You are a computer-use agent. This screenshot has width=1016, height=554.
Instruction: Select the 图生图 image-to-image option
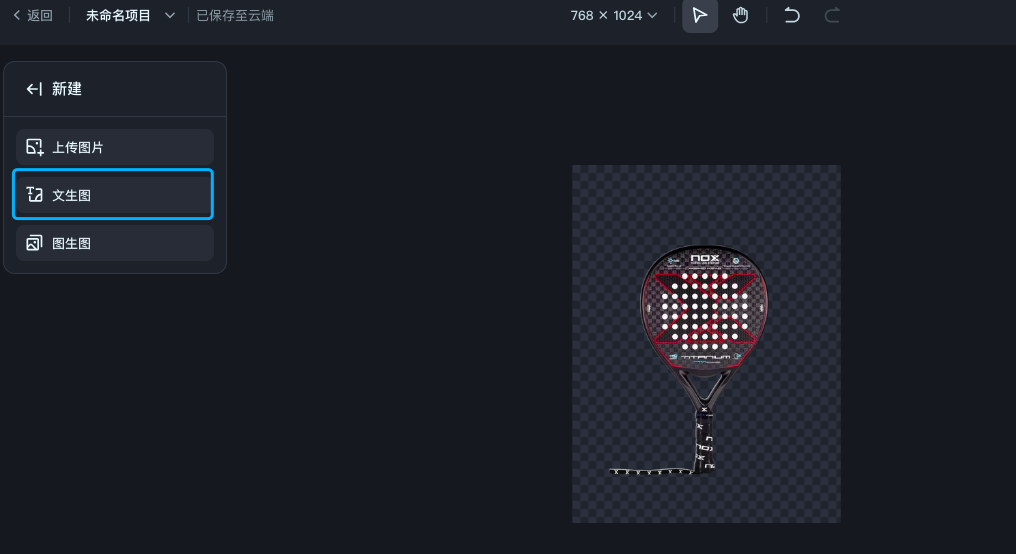pyautogui.click(x=115, y=243)
